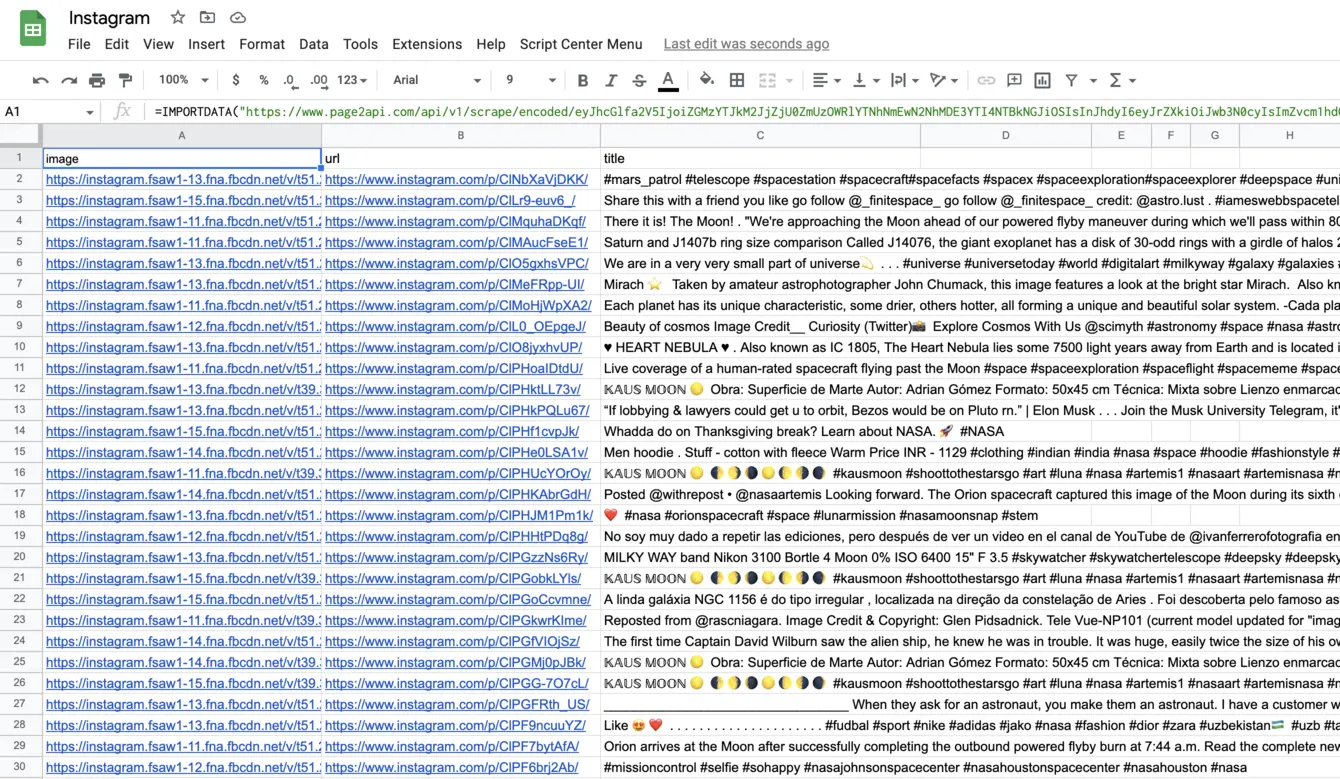The width and height of the screenshot is (1340, 779).
Task: Open the Extensions menu
Action: tap(427, 44)
